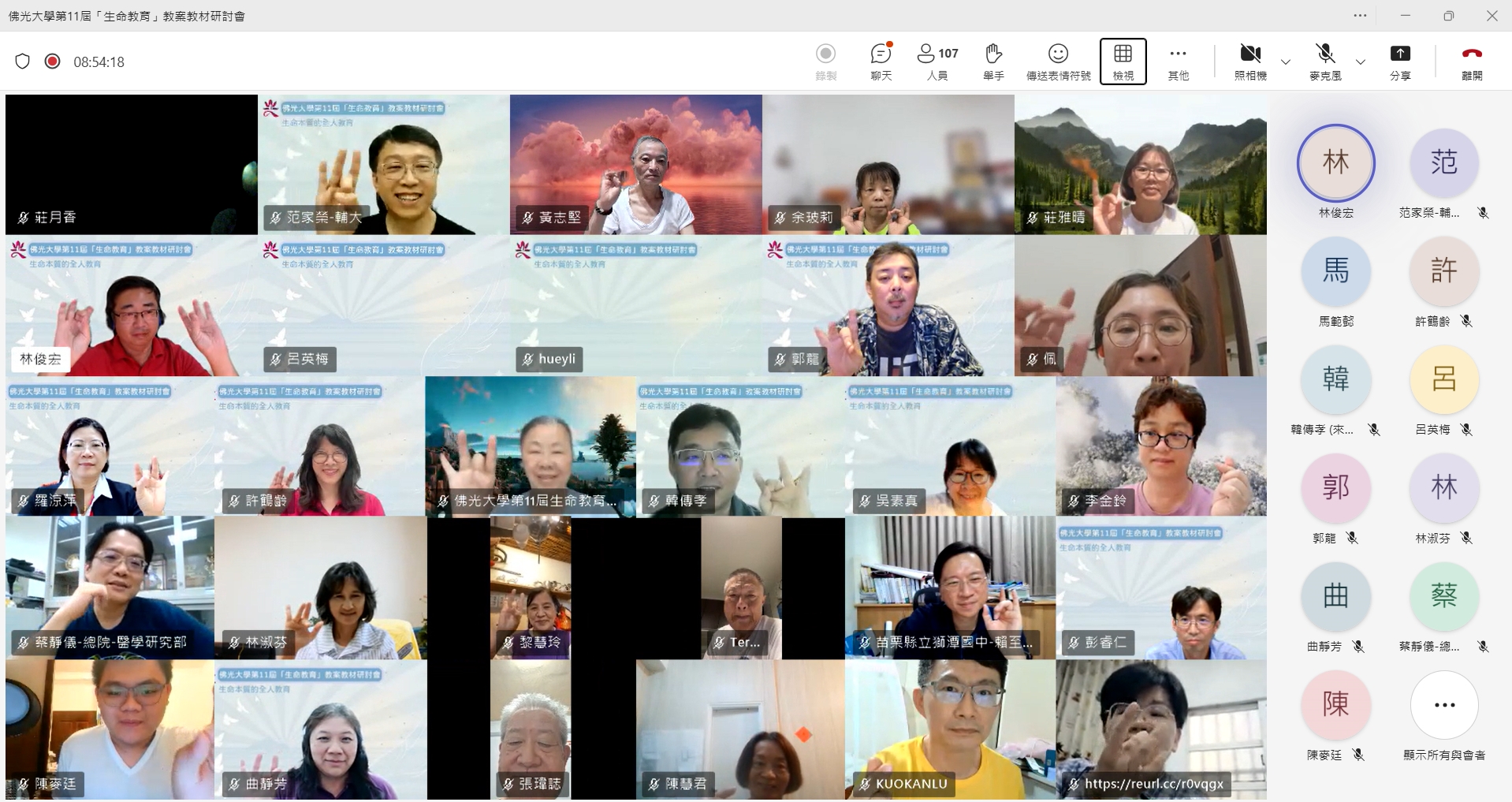
Task: Open the other options toolbar menu
Action: (x=1178, y=62)
